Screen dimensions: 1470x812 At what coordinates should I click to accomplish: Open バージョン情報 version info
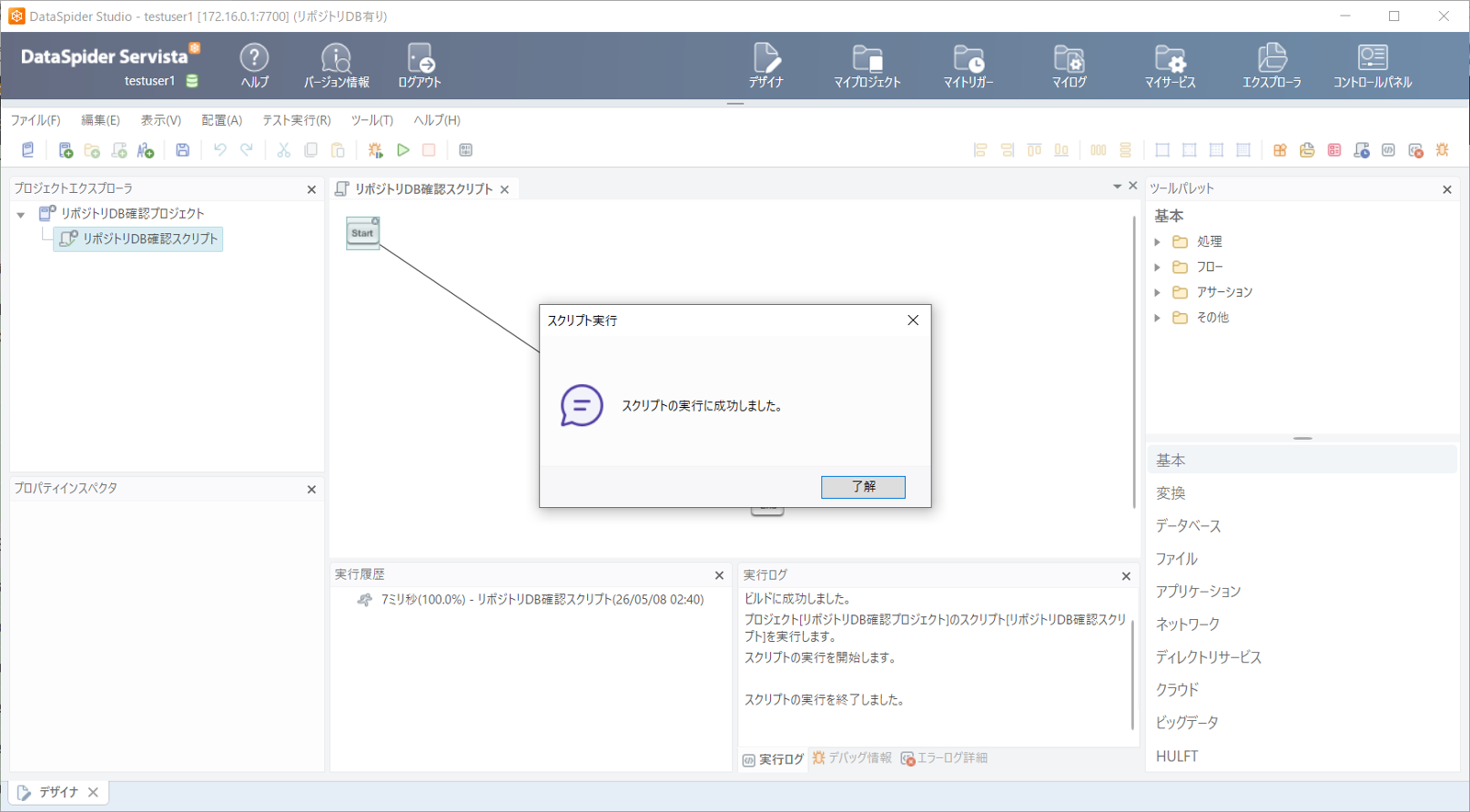(336, 65)
